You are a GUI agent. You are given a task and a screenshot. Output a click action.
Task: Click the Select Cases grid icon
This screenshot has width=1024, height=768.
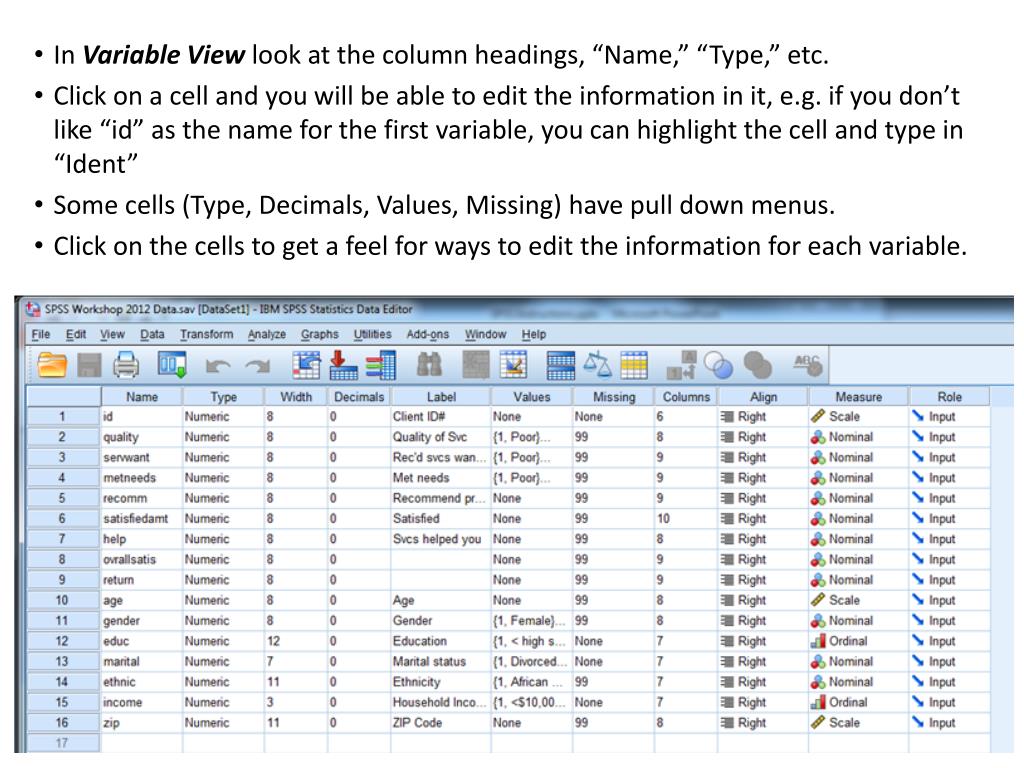(x=634, y=365)
